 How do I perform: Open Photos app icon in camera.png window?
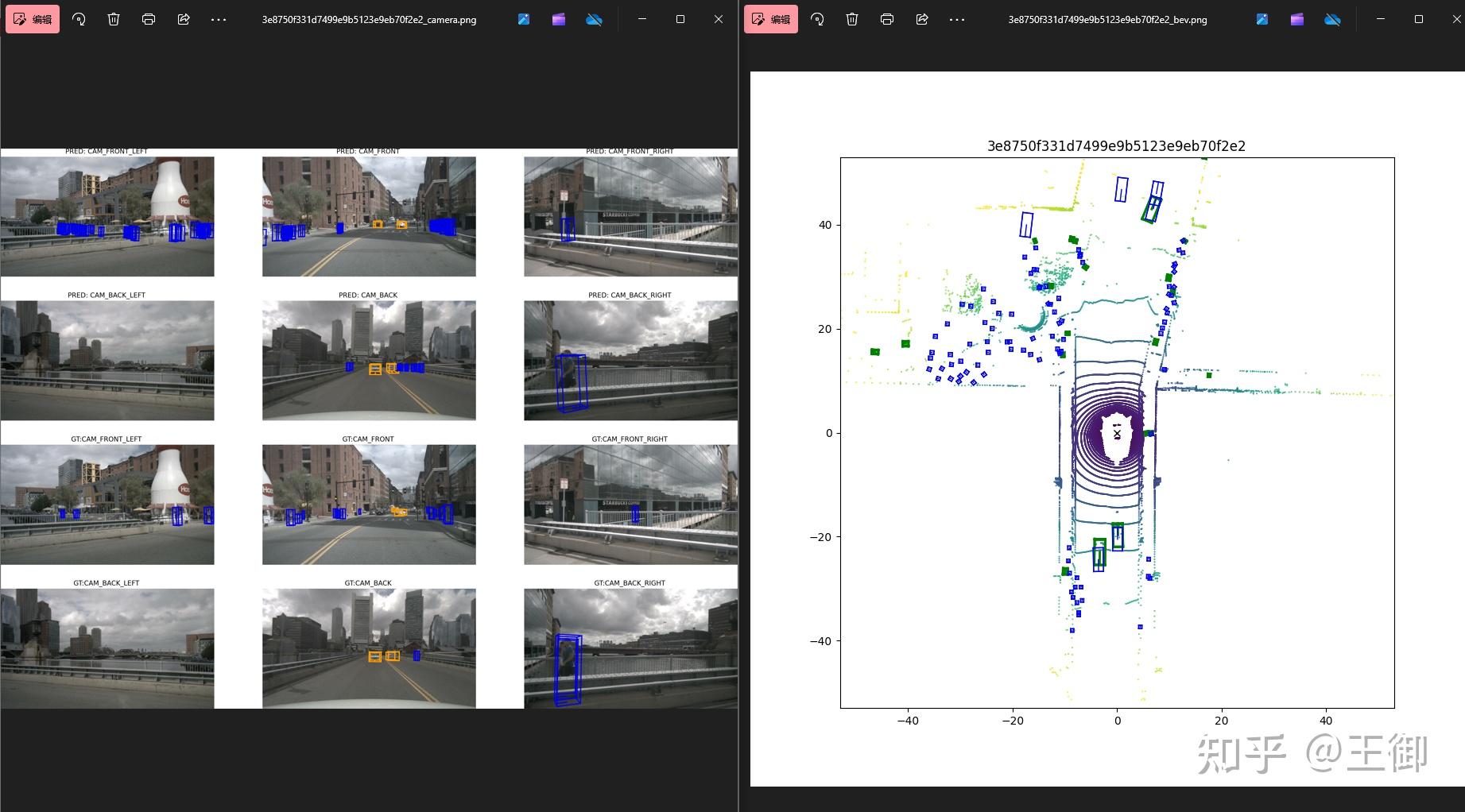[x=524, y=19]
